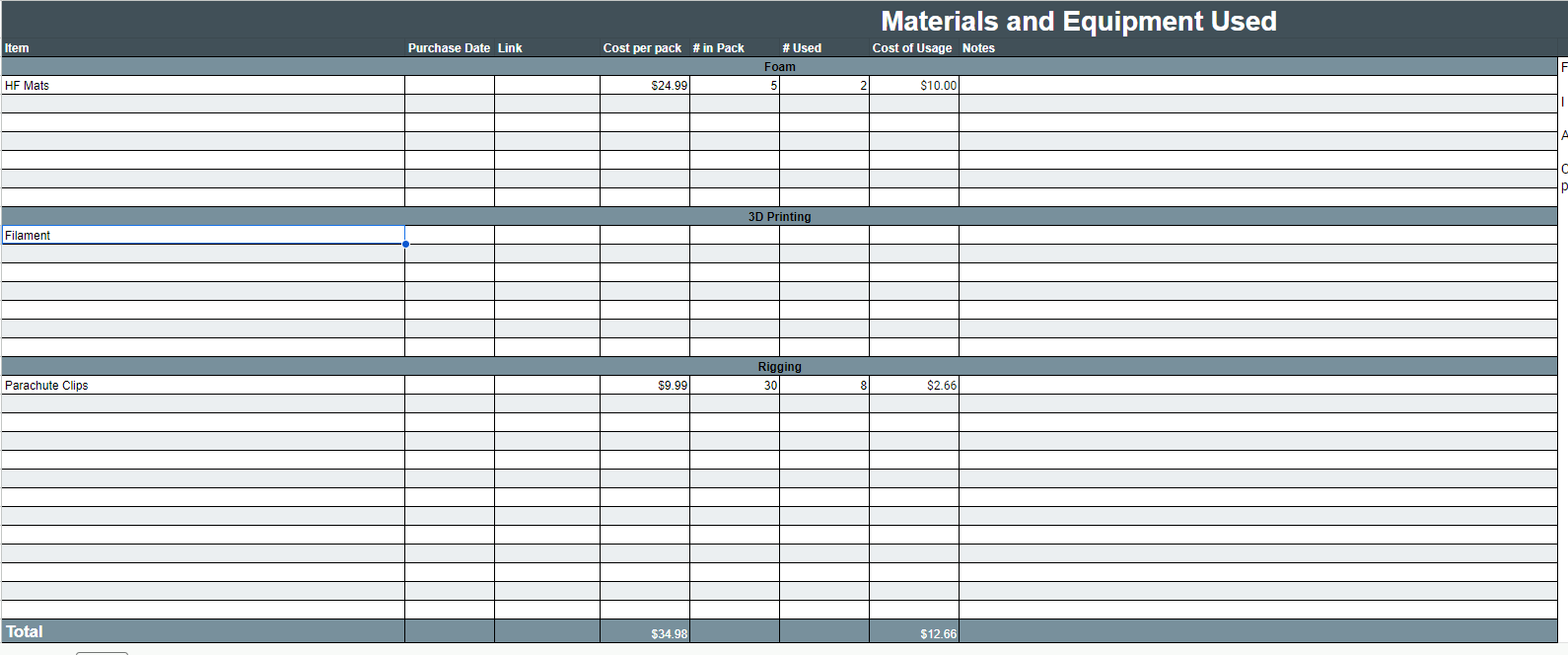1568x655 pixels.
Task: Select the $10.00 cost of usage cell
Action: tap(914, 86)
